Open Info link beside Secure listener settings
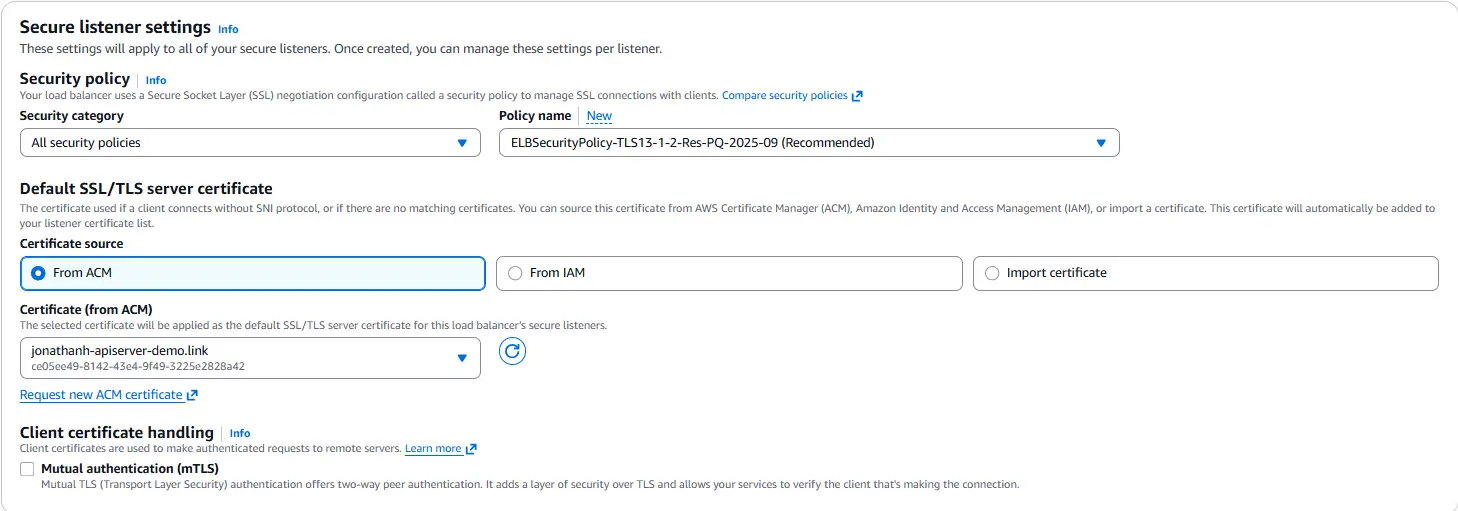1458x511 pixels. click(228, 29)
